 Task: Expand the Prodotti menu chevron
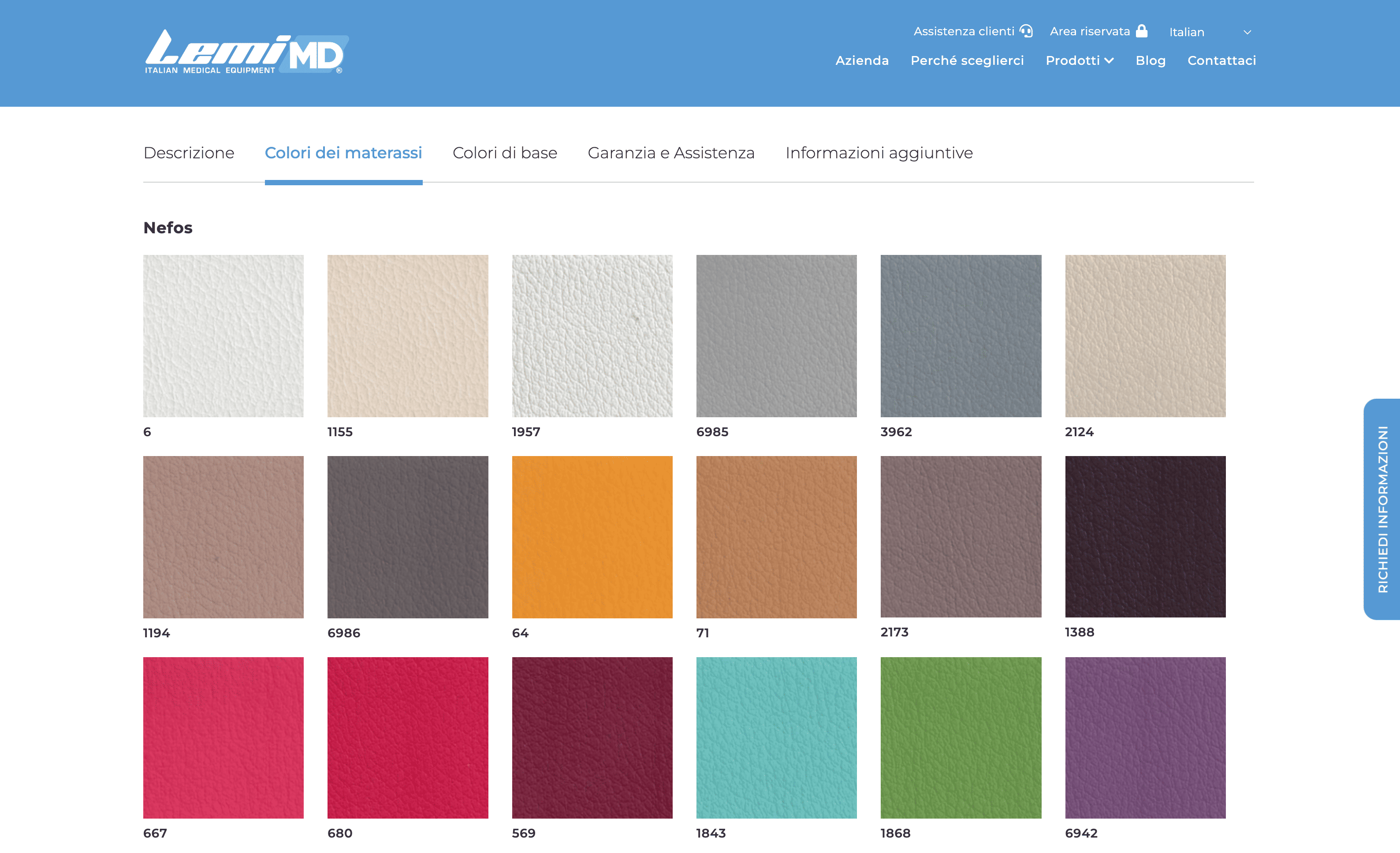[1109, 61]
